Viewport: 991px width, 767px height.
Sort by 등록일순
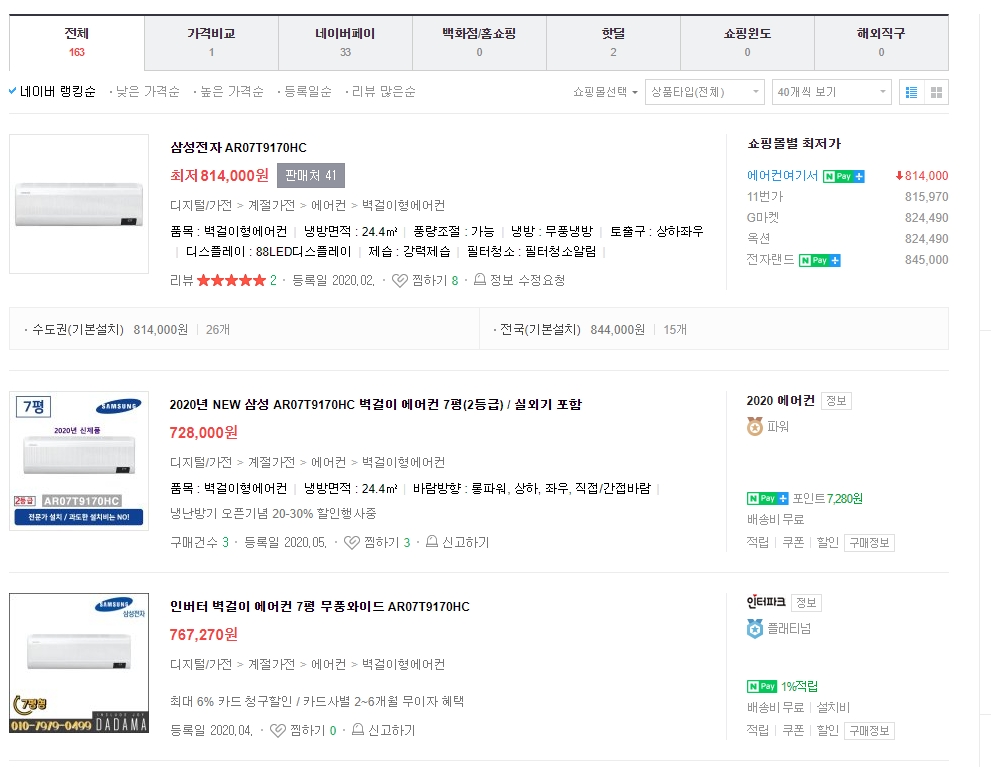(307, 92)
